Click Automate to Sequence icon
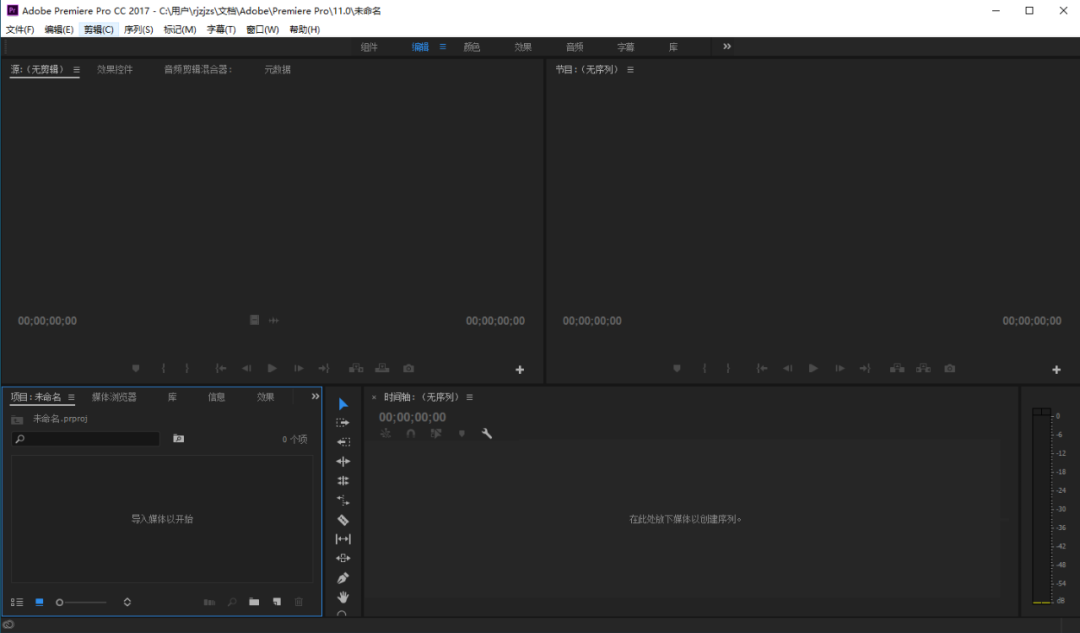The height and width of the screenshot is (633, 1080). tap(209, 602)
